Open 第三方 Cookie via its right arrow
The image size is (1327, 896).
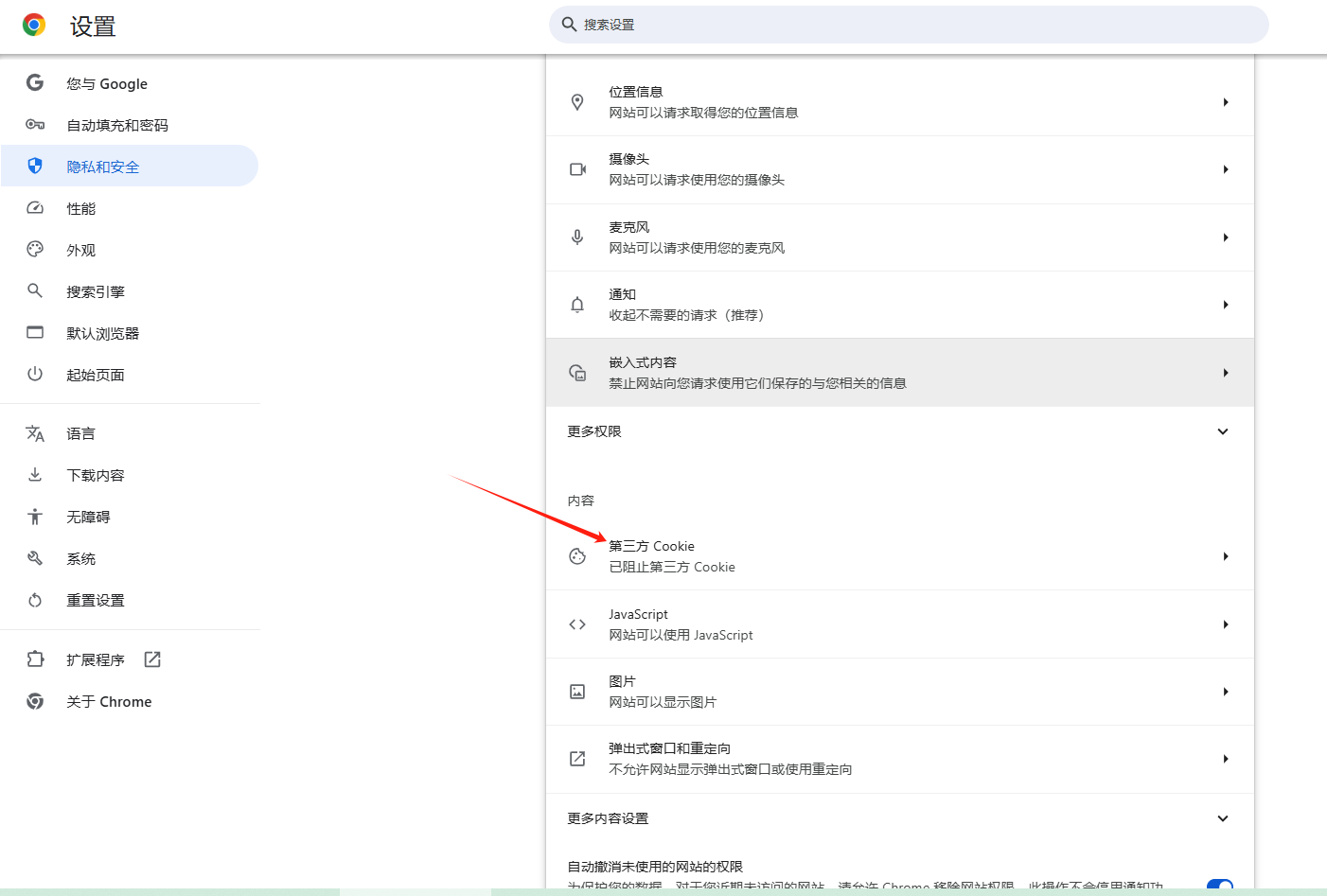(x=1226, y=556)
